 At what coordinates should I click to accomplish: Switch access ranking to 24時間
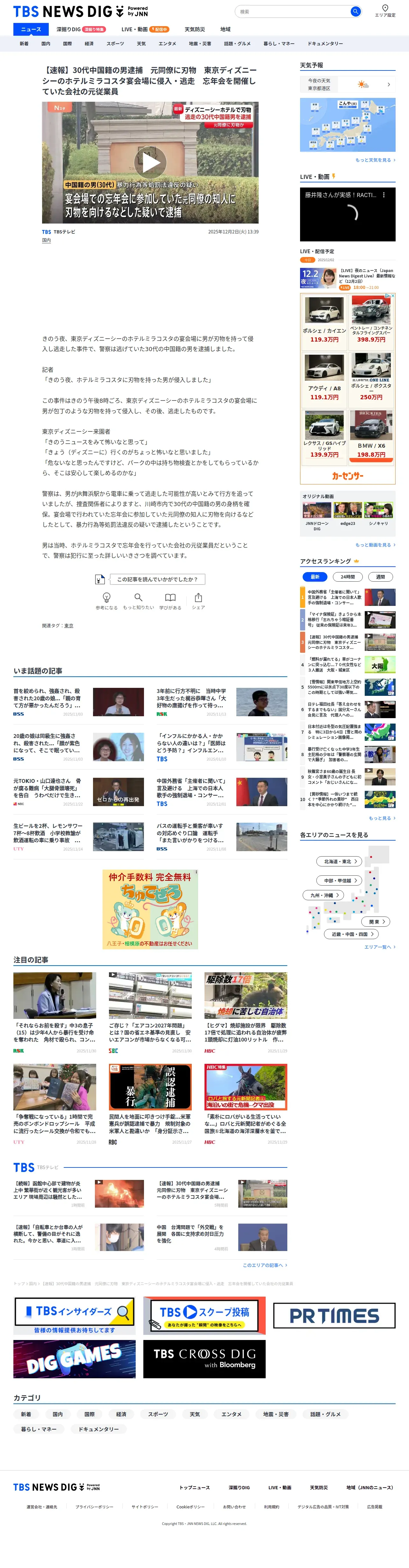tap(348, 577)
